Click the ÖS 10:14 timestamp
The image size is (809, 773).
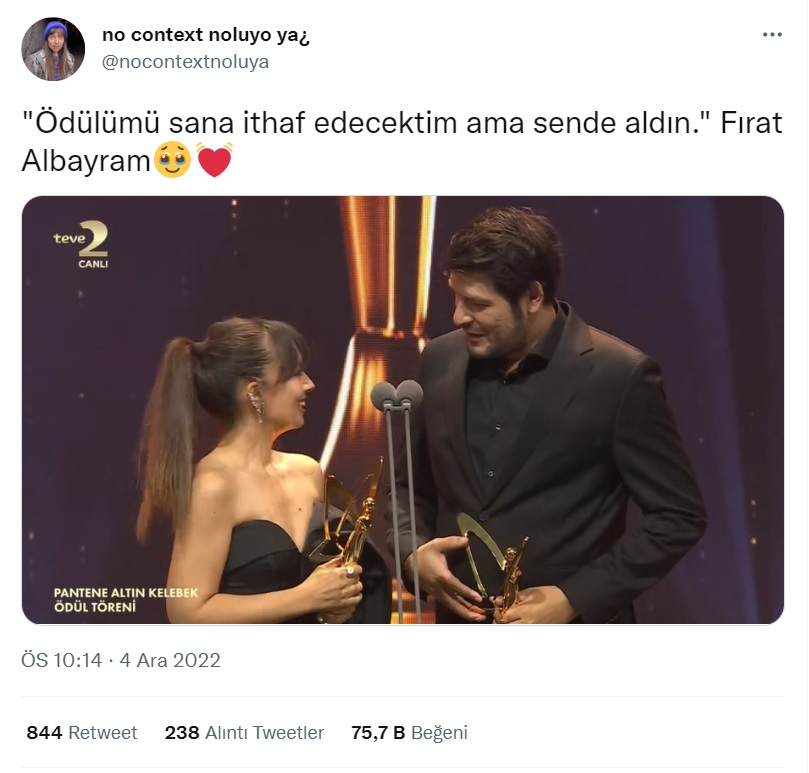click(x=62, y=660)
